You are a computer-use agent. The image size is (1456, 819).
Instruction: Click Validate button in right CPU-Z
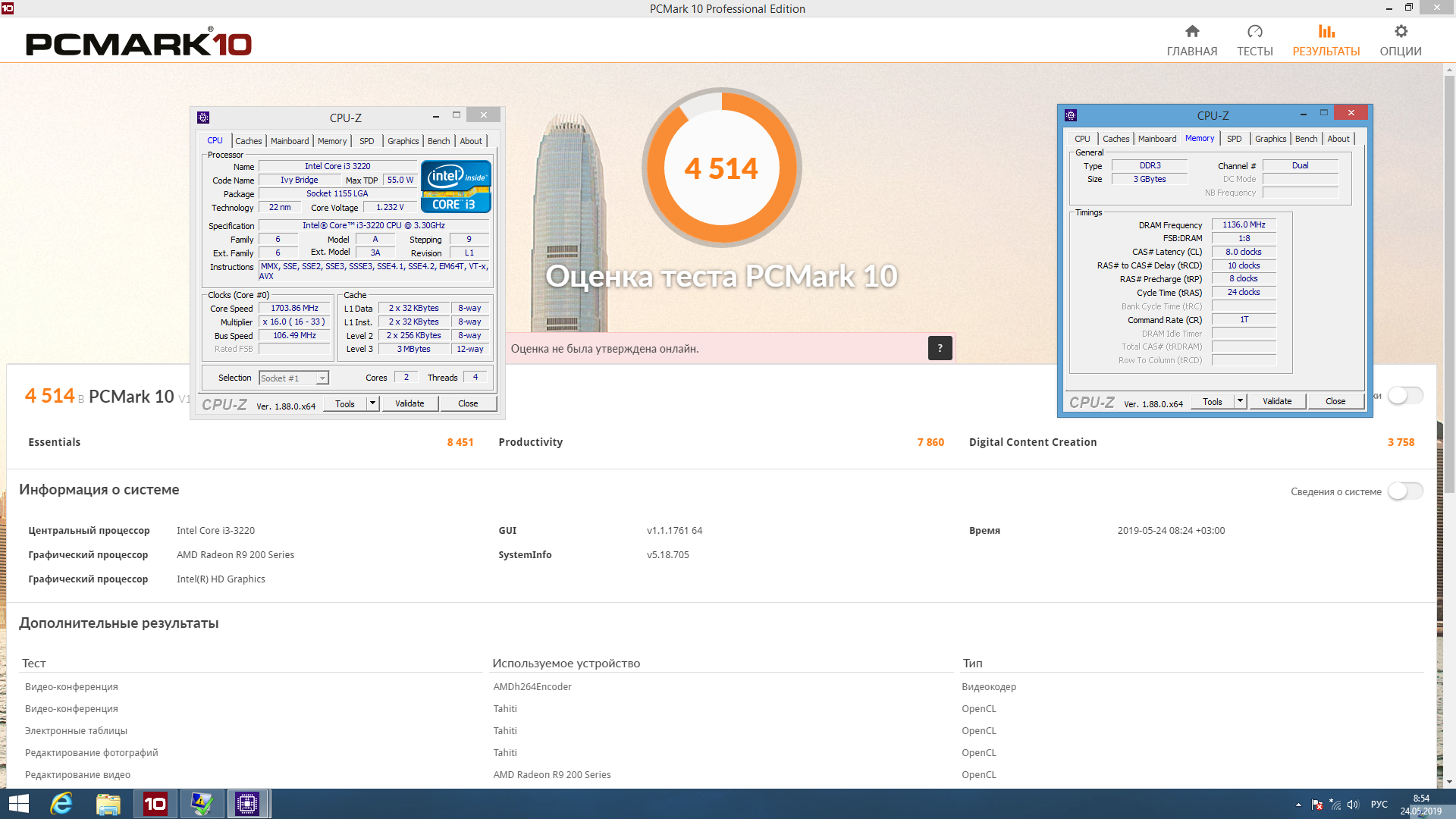coord(1277,401)
